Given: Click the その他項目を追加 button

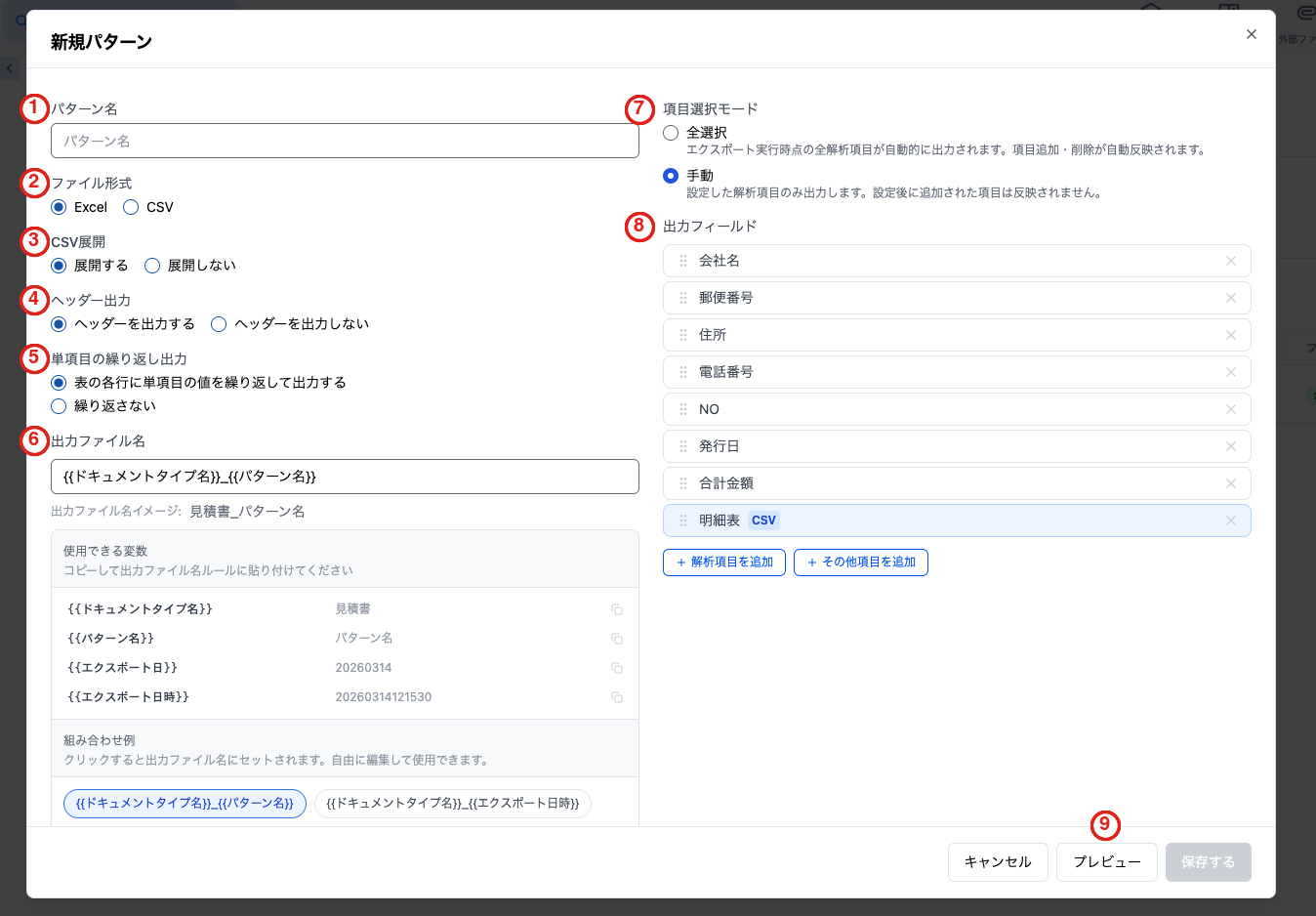Looking at the screenshot, I should click(861, 562).
